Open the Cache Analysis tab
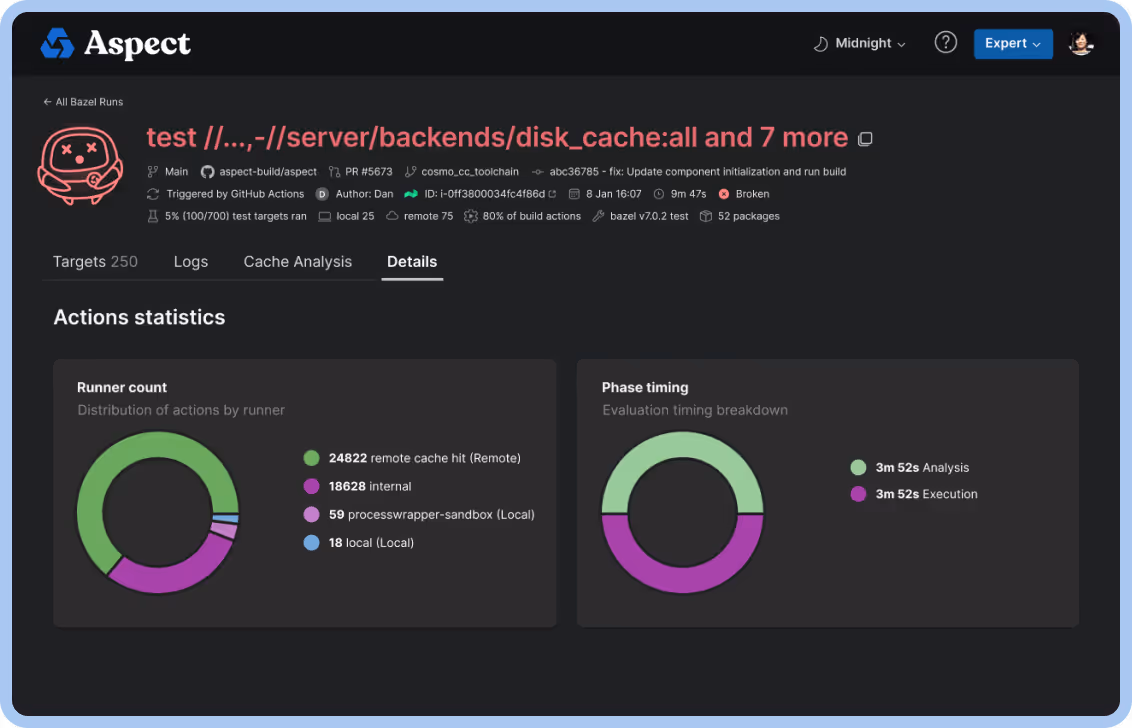The height and width of the screenshot is (728, 1132). pos(297,262)
